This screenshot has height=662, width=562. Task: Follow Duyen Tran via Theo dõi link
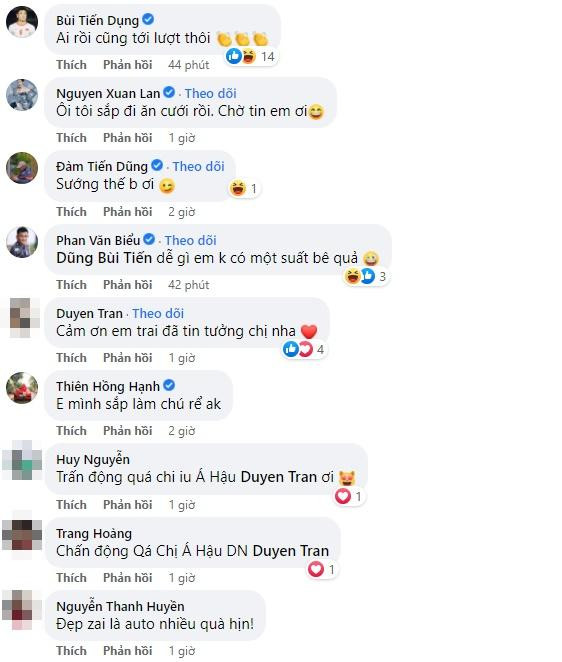(158, 313)
